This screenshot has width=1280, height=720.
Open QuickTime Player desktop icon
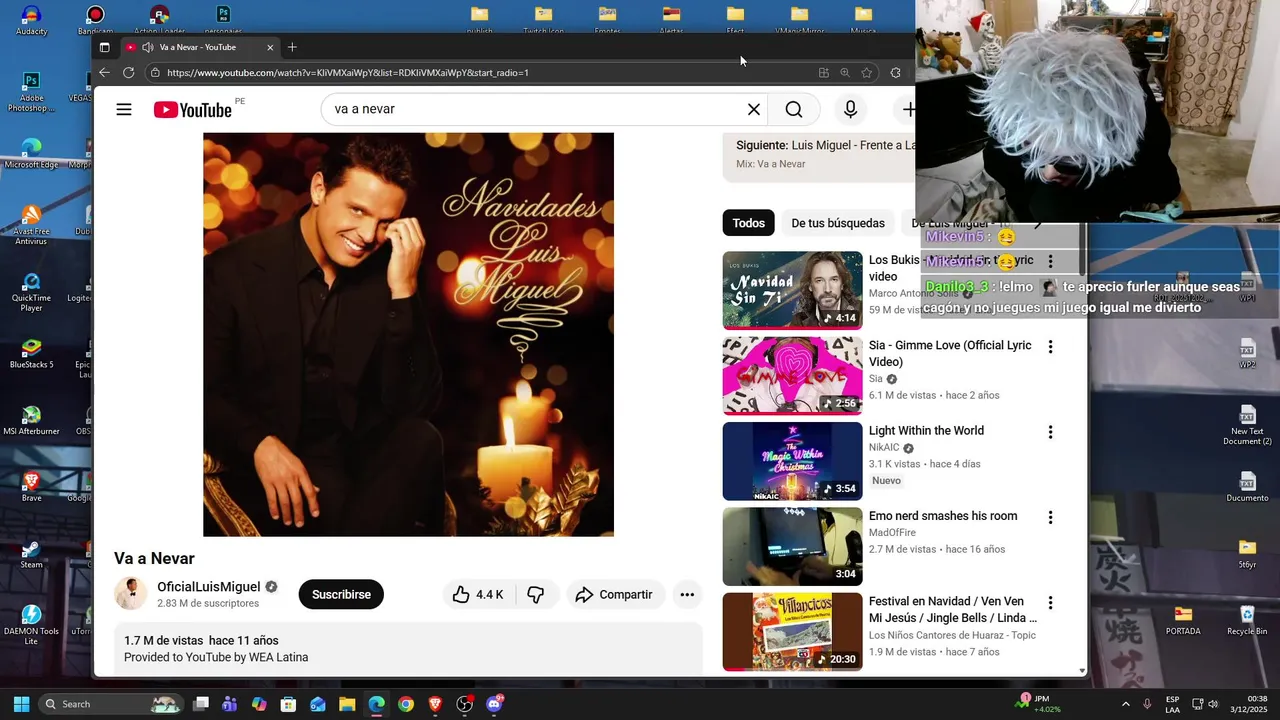(31, 292)
